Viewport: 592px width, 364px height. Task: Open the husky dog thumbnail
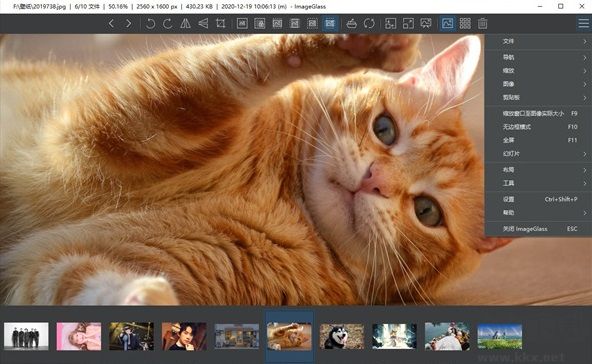coord(342,336)
